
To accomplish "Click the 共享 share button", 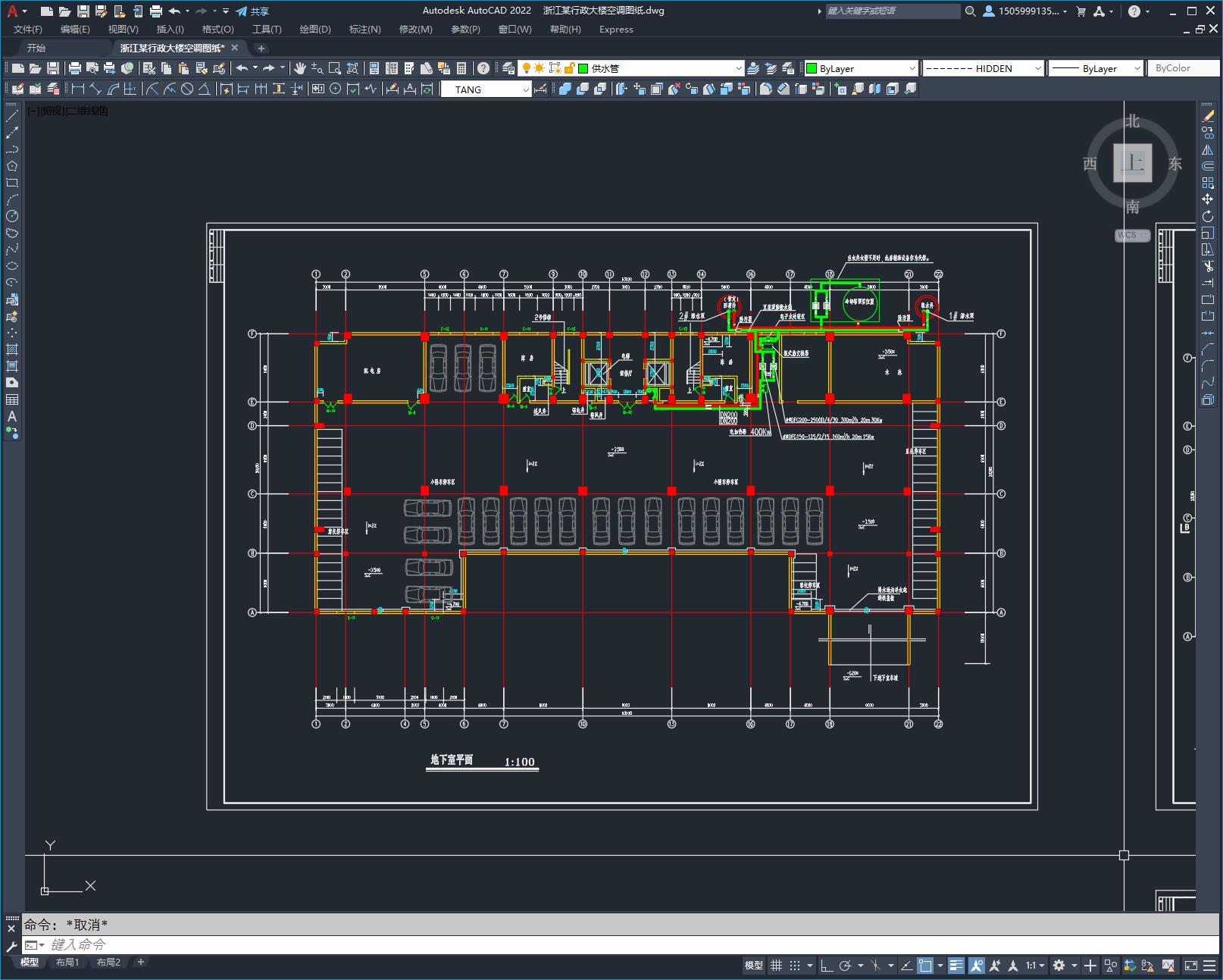I will [x=252, y=11].
